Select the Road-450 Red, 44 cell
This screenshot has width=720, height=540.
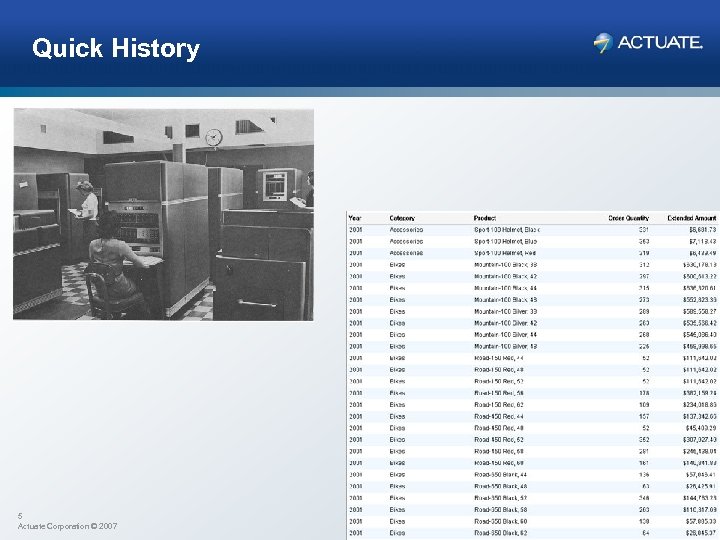coord(499,416)
